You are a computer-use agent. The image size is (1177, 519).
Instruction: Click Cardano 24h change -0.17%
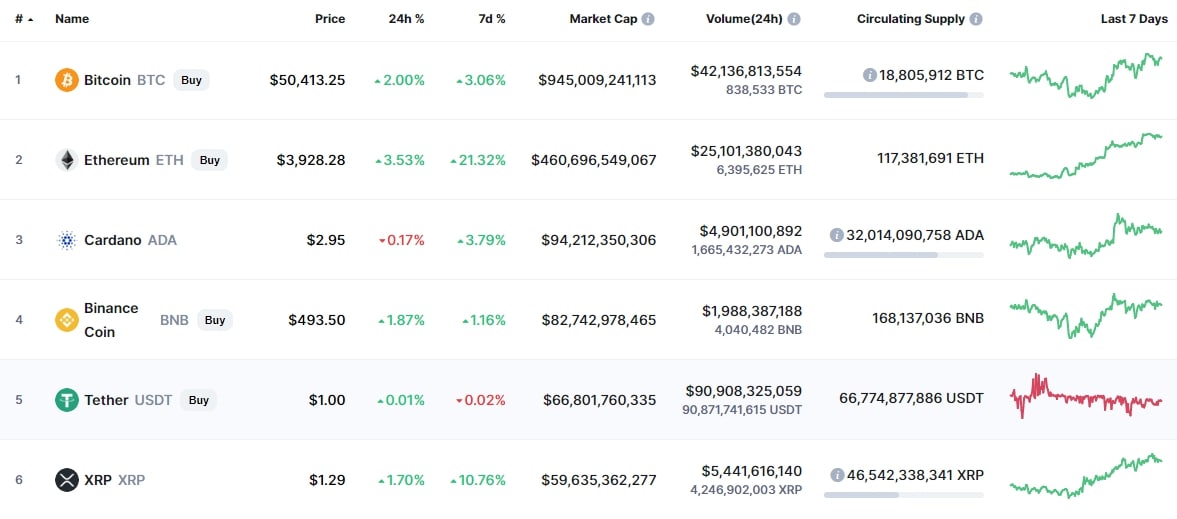(402, 240)
